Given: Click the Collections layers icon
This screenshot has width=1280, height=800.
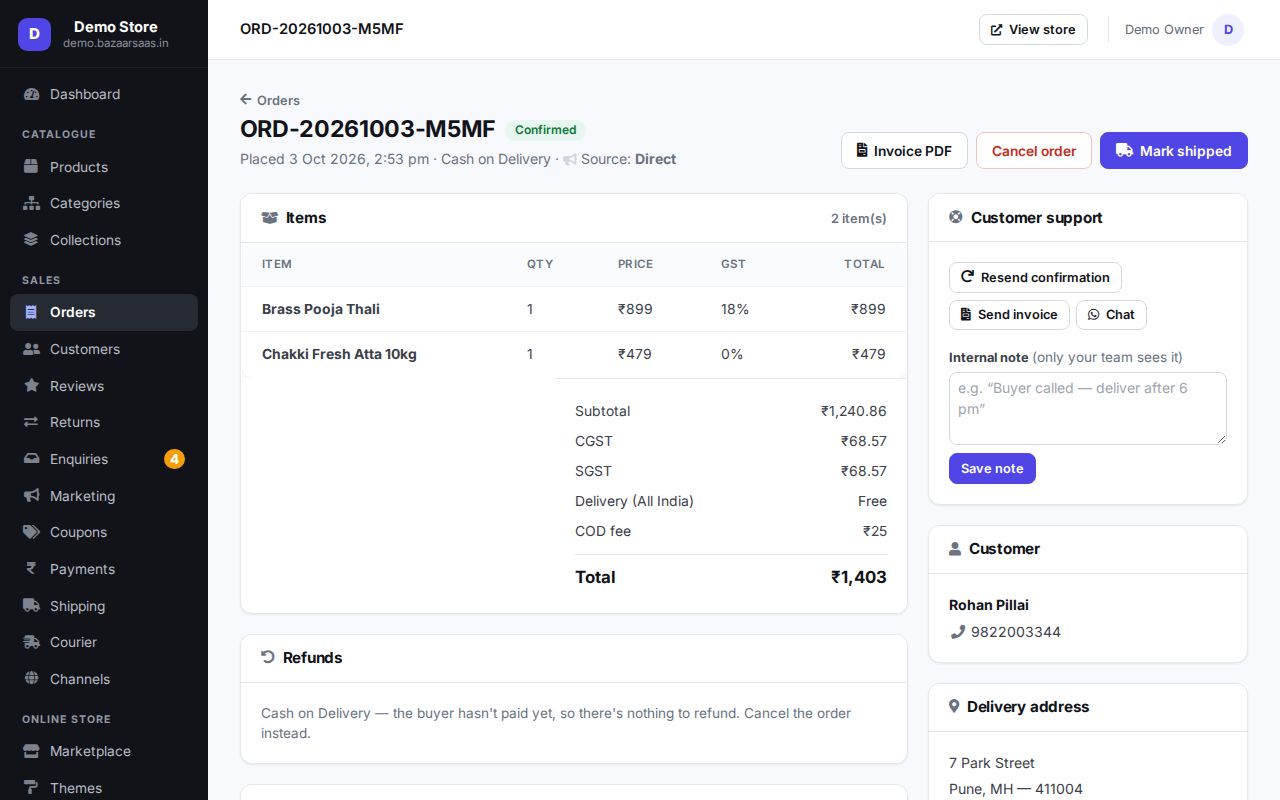Looking at the screenshot, I should click(x=31, y=240).
